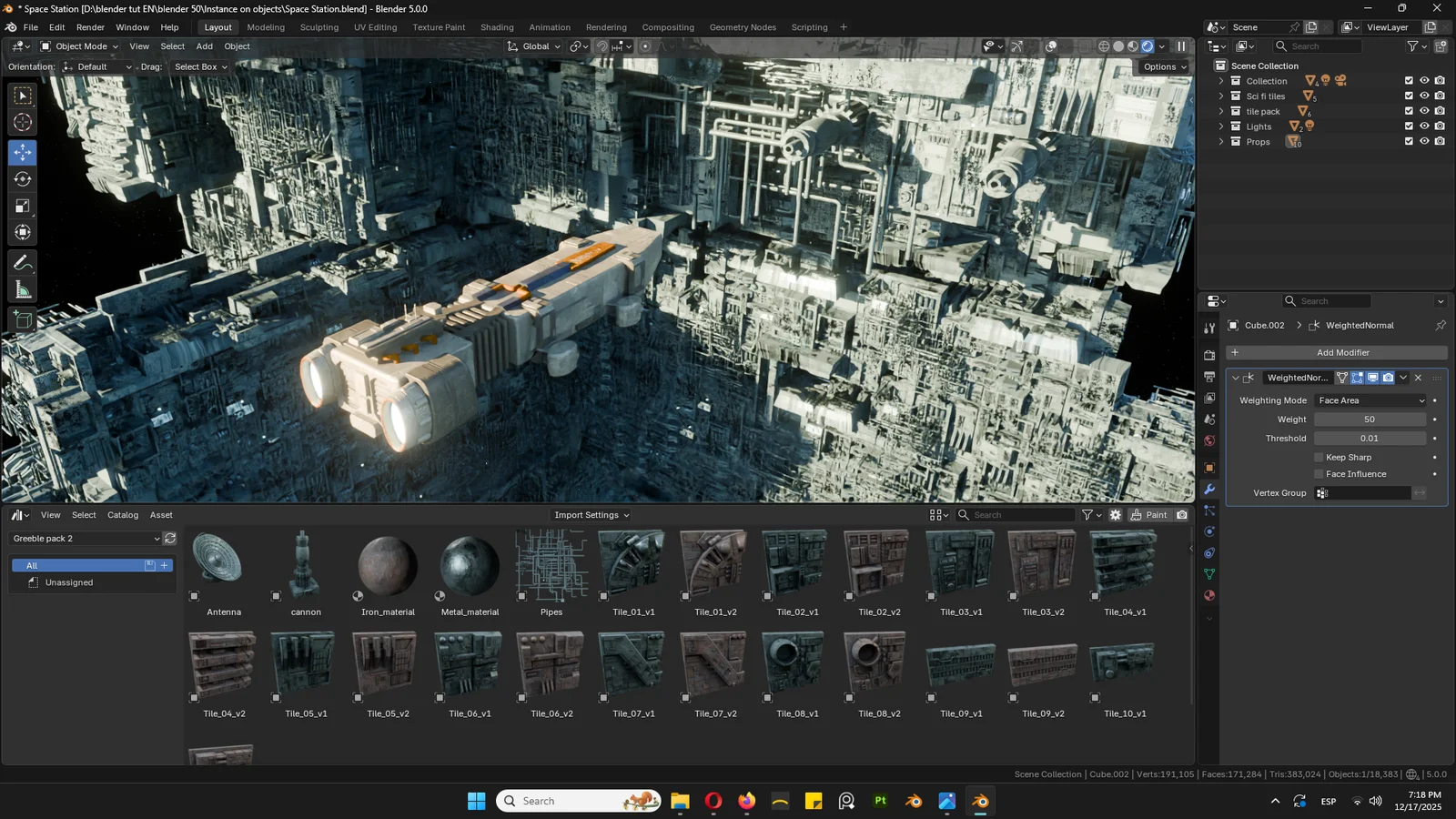
Task: Open the Modifier Properties wrench tab
Action: coord(1209,489)
